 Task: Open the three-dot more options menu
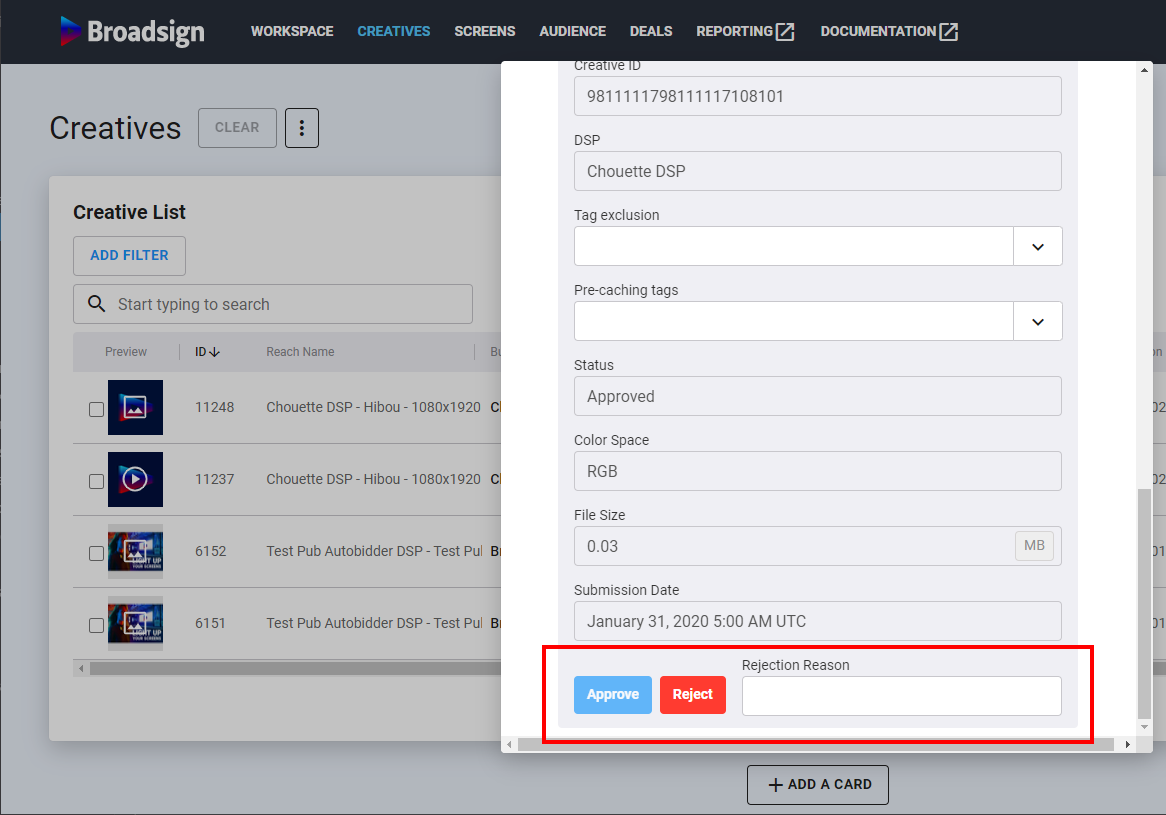[302, 128]
